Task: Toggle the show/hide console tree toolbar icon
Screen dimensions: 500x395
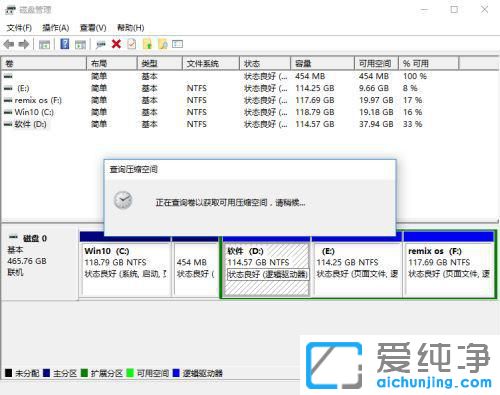Action: [x=44, y=44]
